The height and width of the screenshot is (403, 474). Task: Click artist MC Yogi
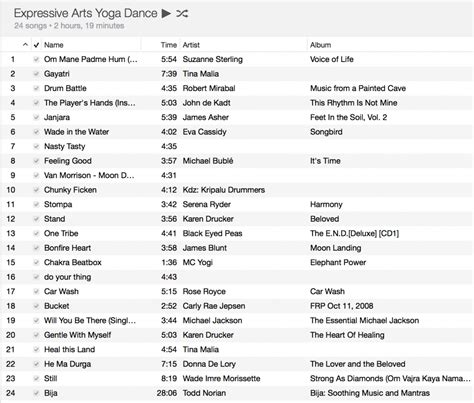click(198, 262)
